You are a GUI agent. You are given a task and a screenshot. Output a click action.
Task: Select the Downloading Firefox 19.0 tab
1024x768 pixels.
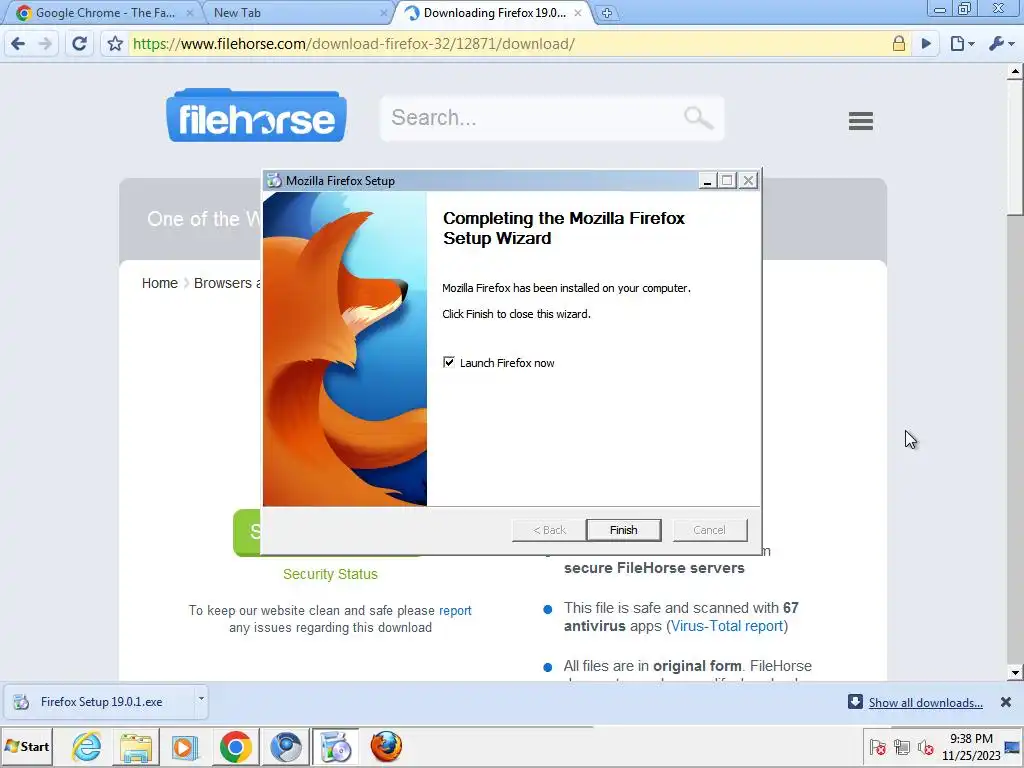click(x=493, y=13)
